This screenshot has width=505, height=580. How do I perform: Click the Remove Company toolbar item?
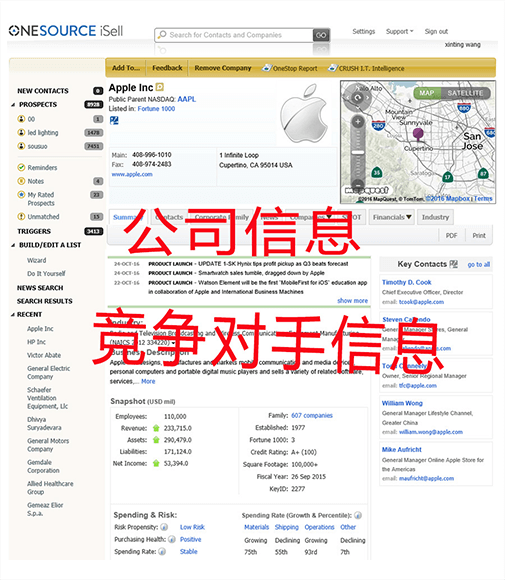point(223,68)
